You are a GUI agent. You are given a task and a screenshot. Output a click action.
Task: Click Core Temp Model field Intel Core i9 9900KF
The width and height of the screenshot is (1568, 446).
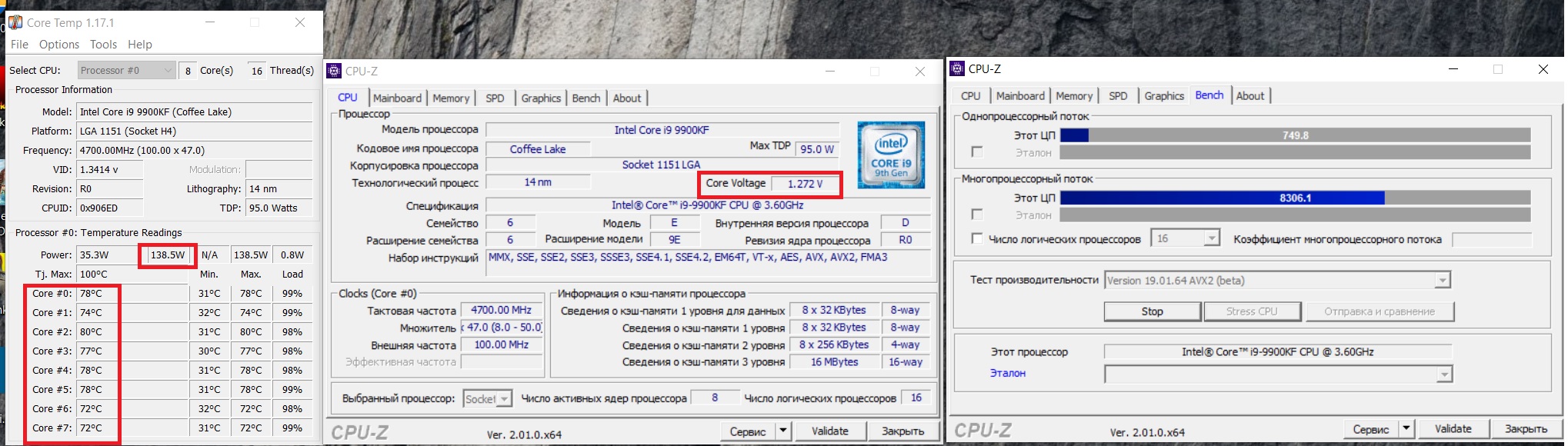point(195,111)
